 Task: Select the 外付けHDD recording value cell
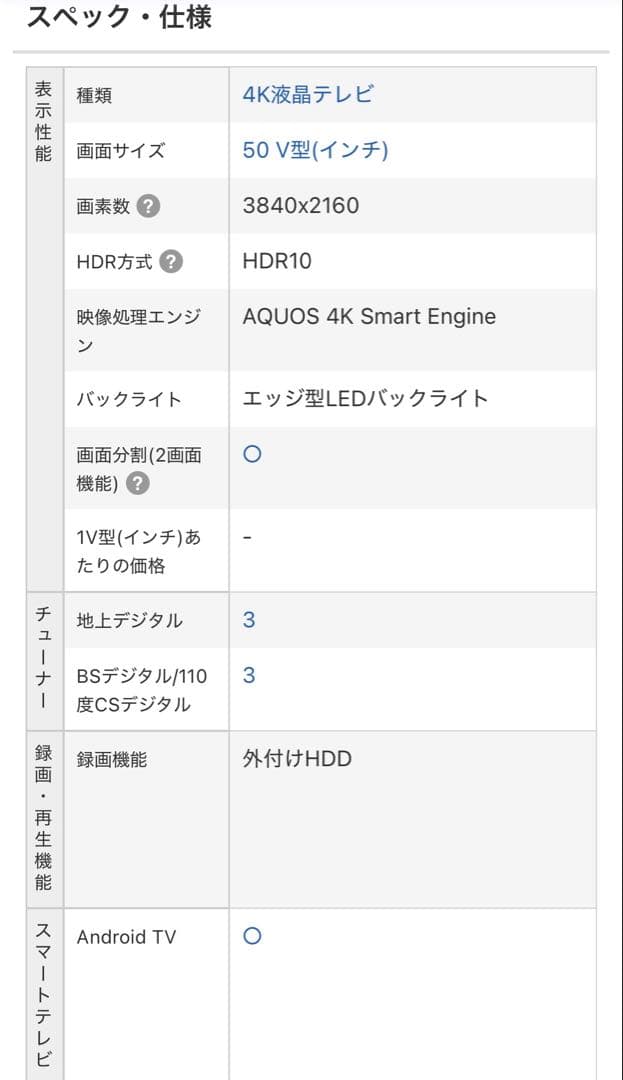[x=294, y=757]
